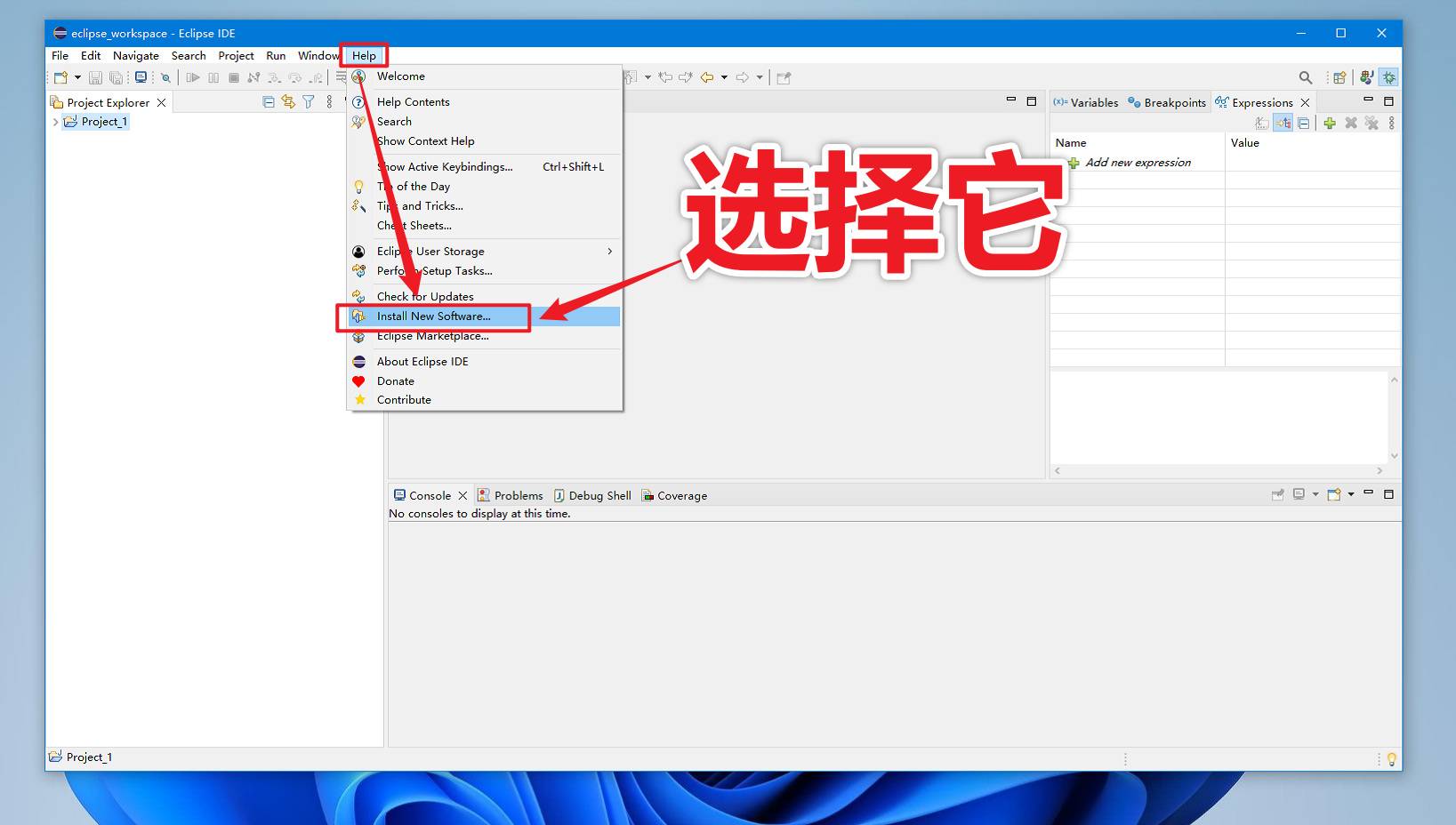Toggle Show Type Names in Expressions
Image resolution: width=1456 pixels, height=825 pixels.
click(1262, 124)
